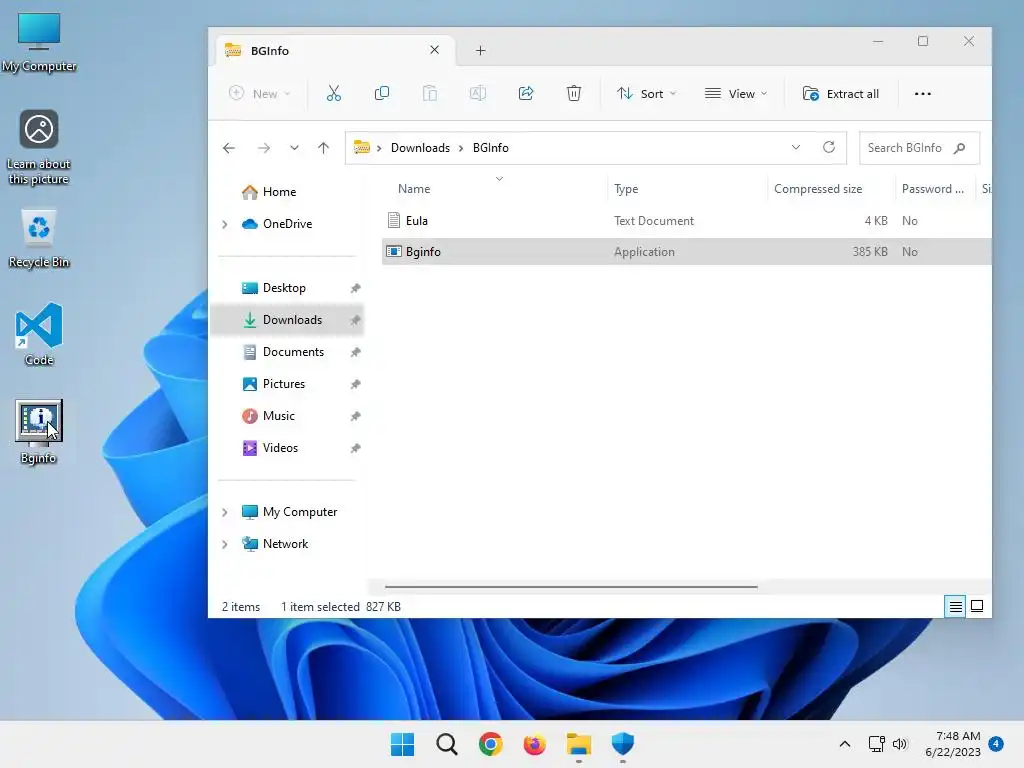Refresh the BGInfo folder view

coord(829,147)
